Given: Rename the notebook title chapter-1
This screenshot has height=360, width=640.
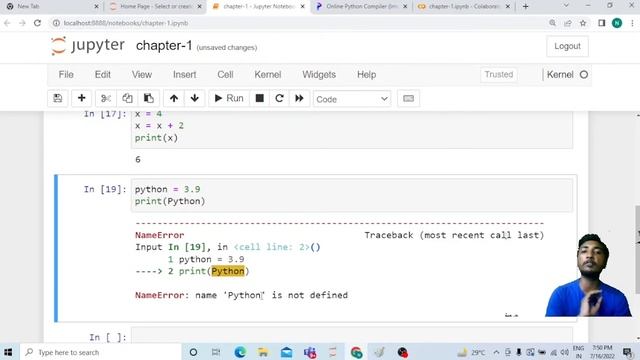Looking at the screenshot, I should (x=164, y=46).
